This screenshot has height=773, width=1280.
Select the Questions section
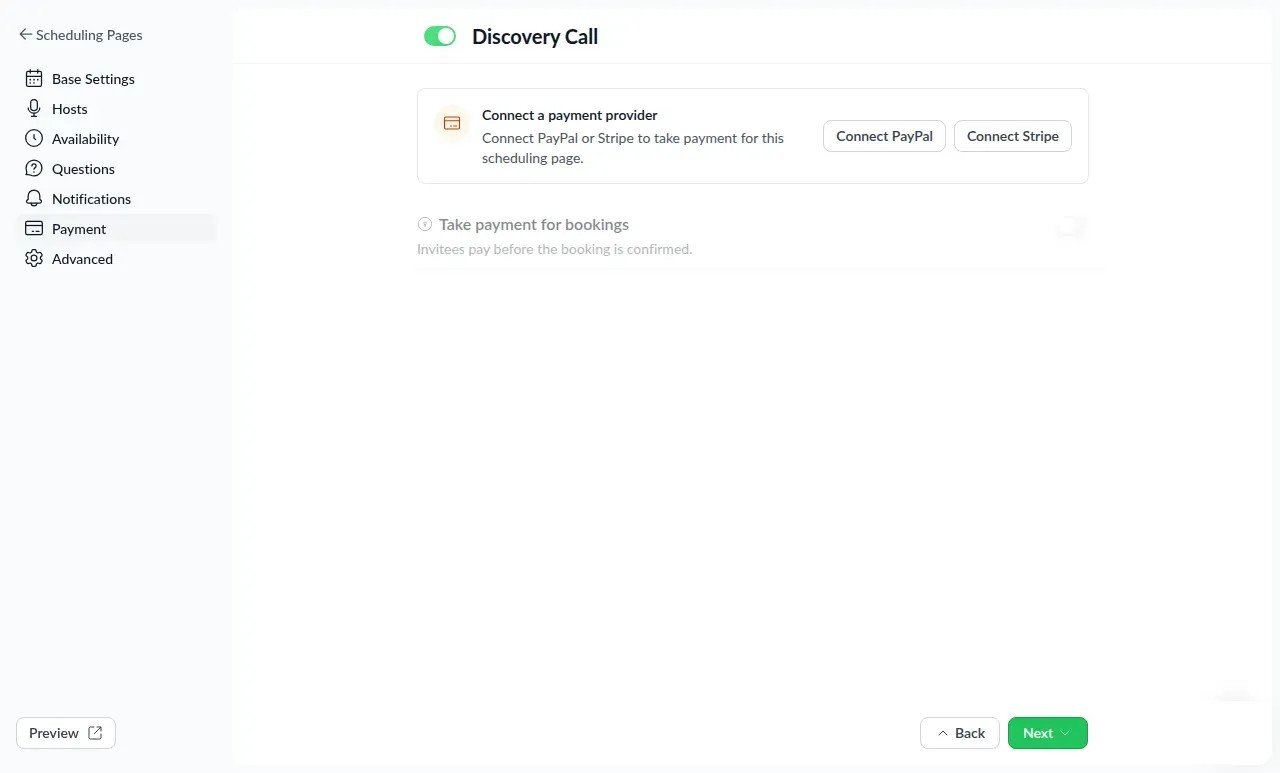click(116, 168)
